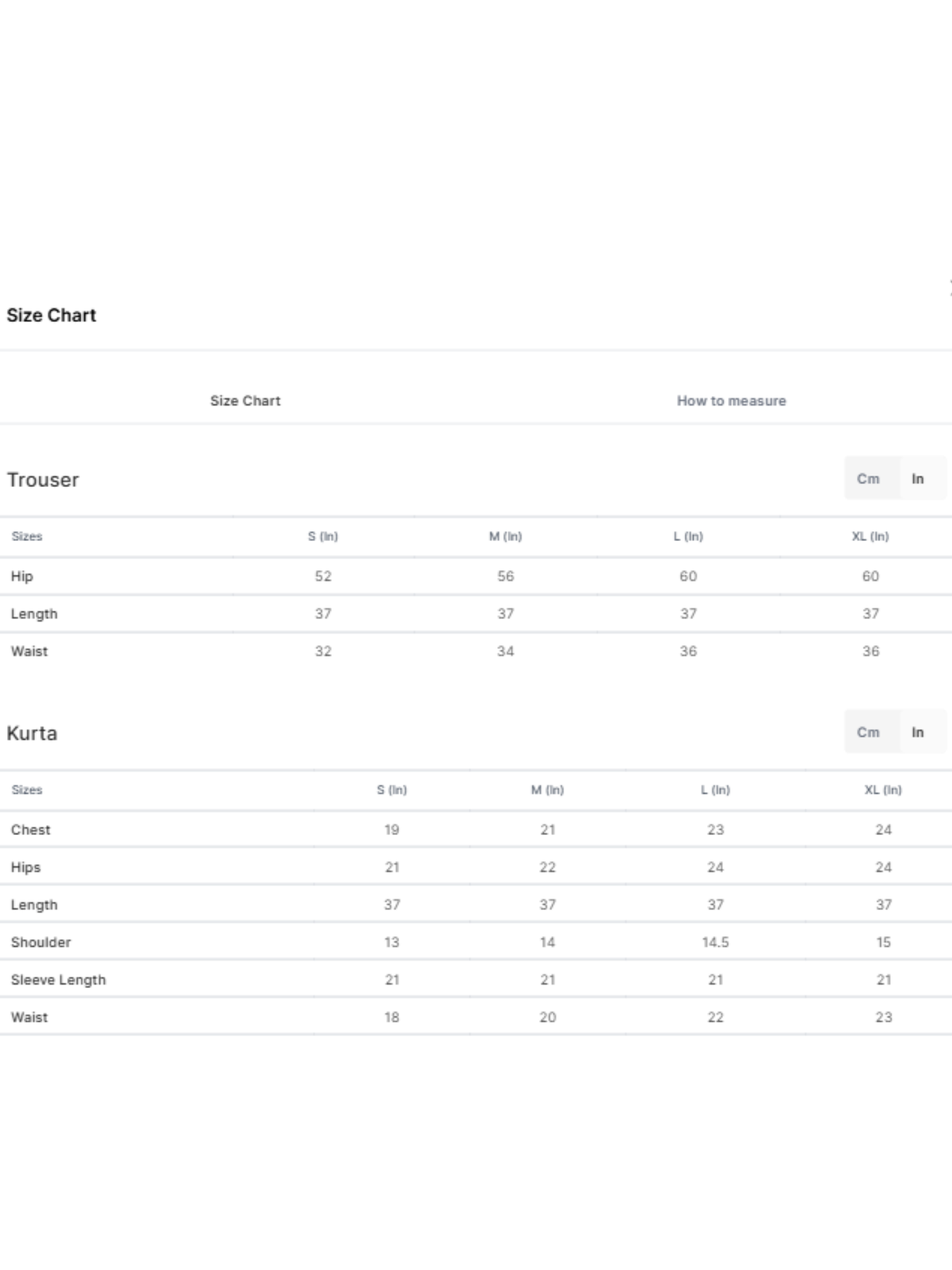Click Trouser M (In) column header
The image size is (952, 1270).
tap(505, 536)
